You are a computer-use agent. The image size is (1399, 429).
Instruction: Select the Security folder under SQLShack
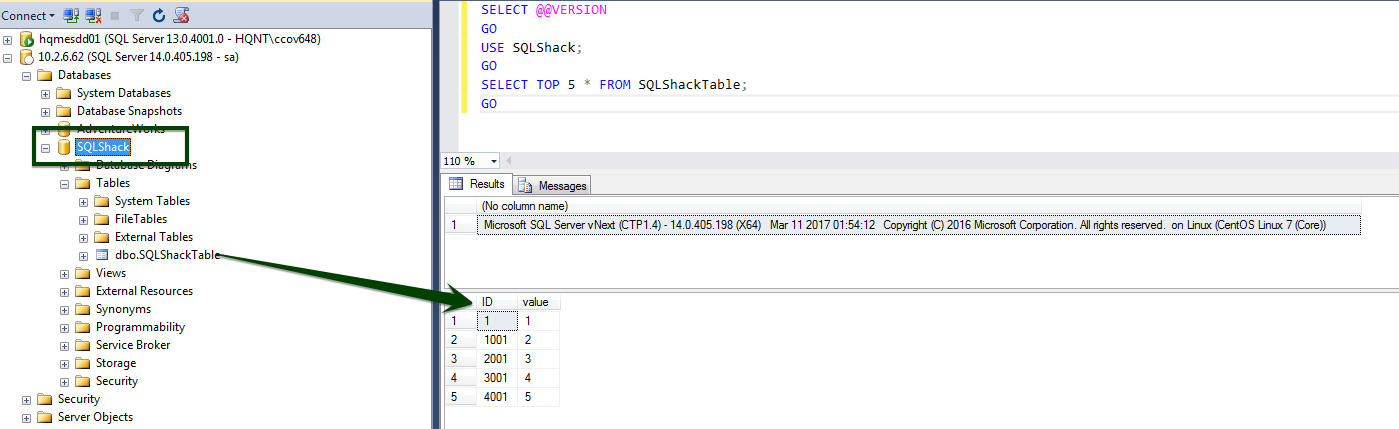click(x=117, y=381)
